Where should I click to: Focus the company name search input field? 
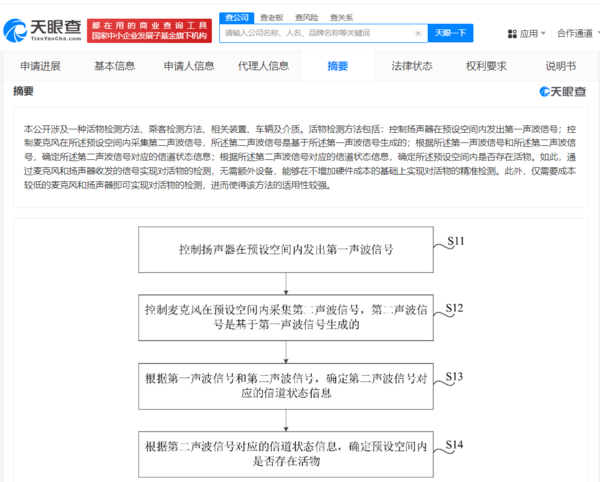(315, 33)
